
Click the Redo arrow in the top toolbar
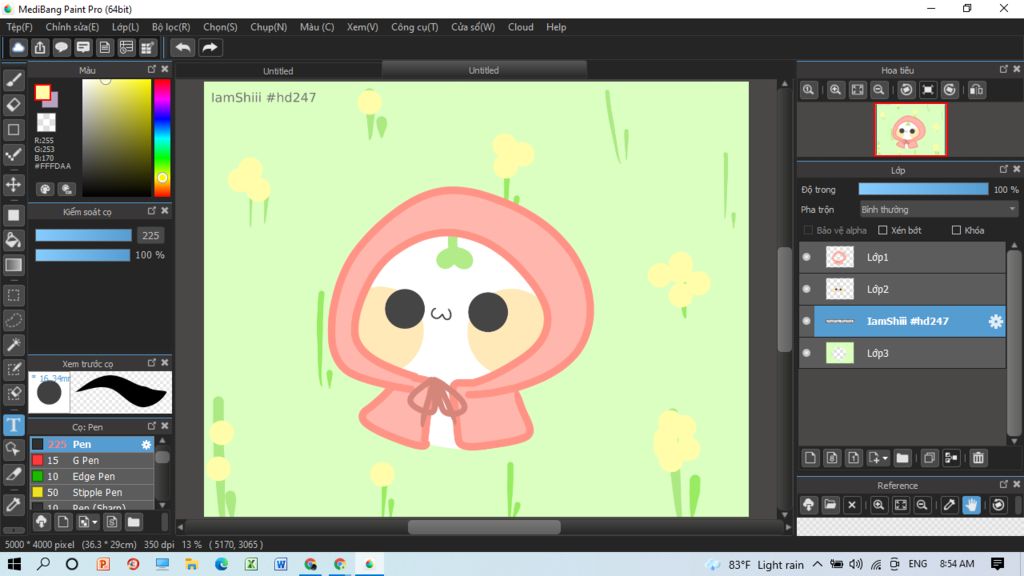(210, 48)
